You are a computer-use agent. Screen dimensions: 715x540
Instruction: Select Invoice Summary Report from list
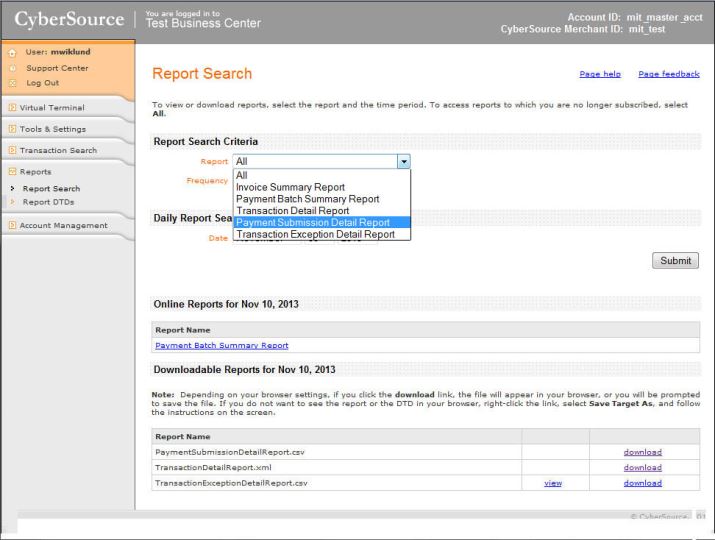click(x=291, y=187)
